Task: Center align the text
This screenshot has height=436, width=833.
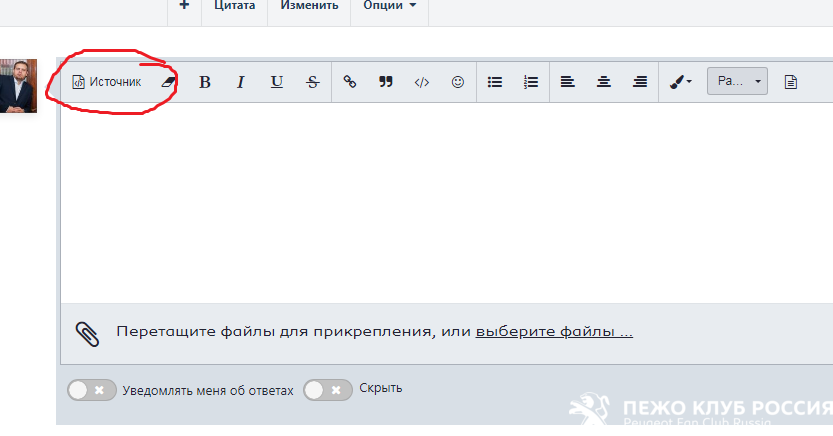Action: click(x=604, y=82)
